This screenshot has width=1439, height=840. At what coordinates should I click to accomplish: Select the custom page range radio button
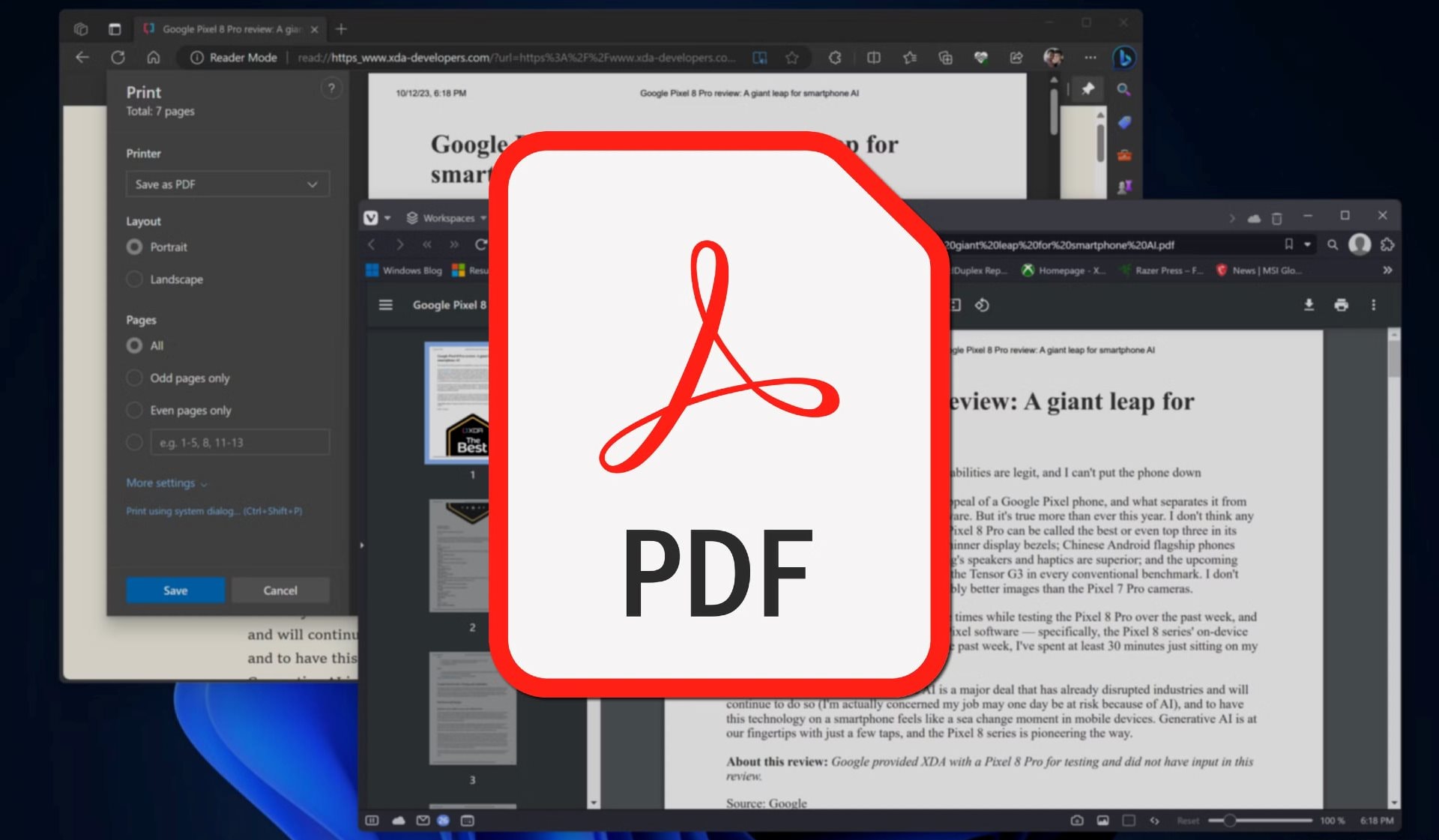(x=134, y=442)
